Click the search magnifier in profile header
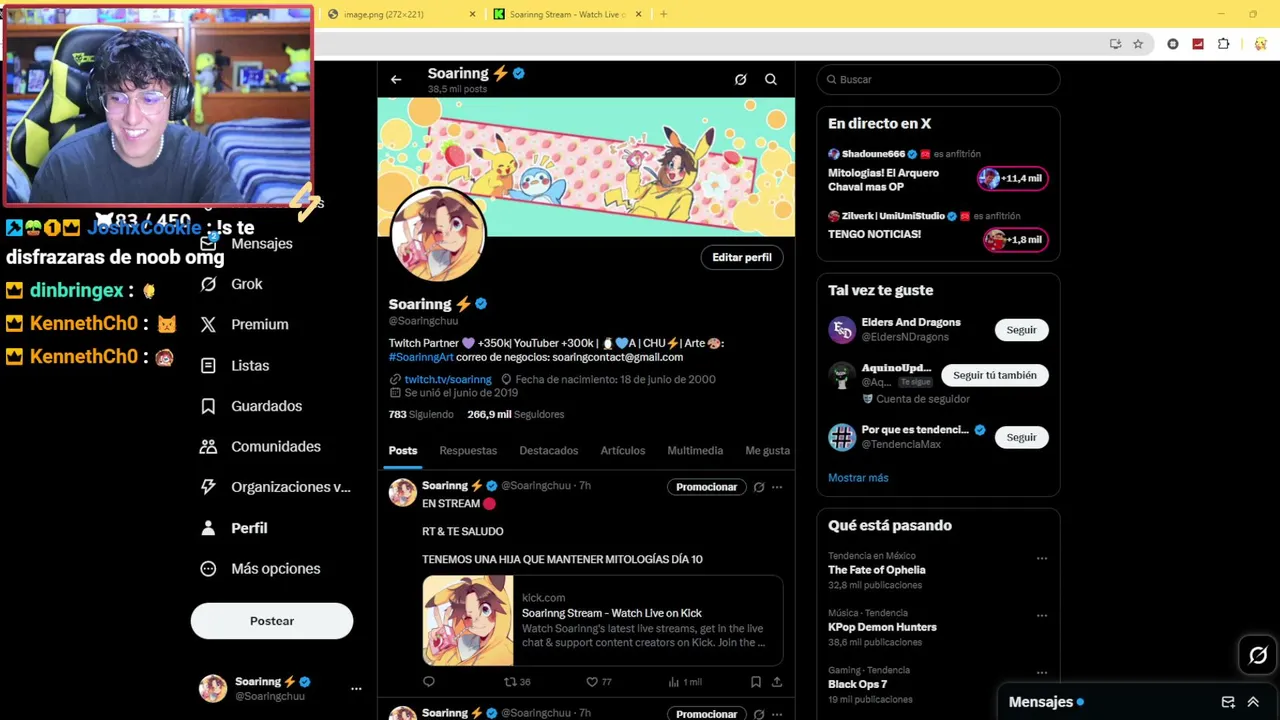This screenshot has height=720, width=1280. [x=771, y=79]
